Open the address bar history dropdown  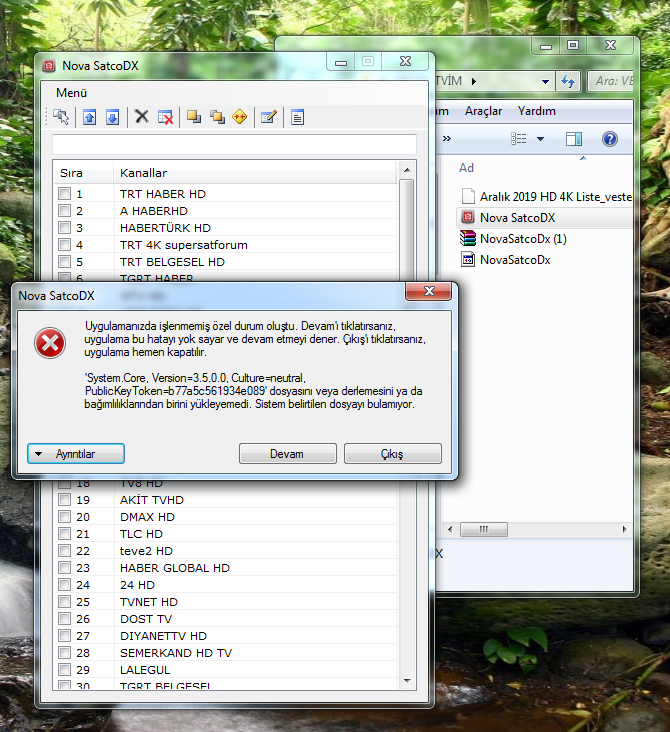(x=545, y=81)
